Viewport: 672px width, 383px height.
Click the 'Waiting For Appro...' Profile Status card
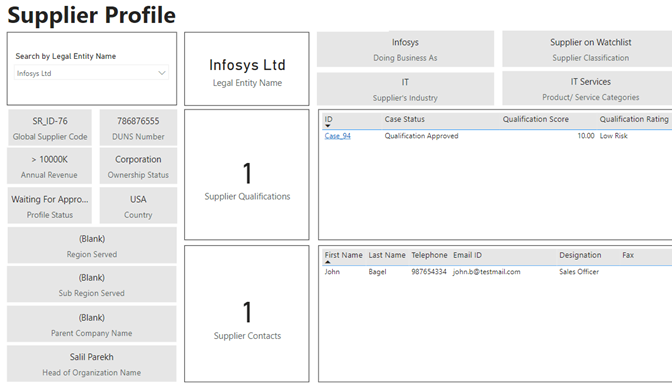[x=50, y=206]
